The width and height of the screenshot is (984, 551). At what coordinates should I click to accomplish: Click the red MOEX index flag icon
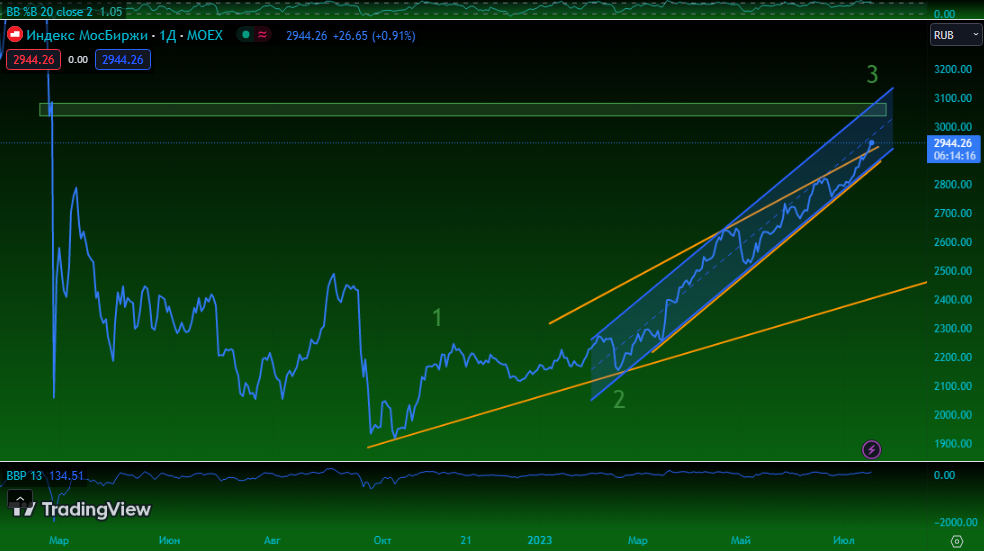[x=15, y=35]
